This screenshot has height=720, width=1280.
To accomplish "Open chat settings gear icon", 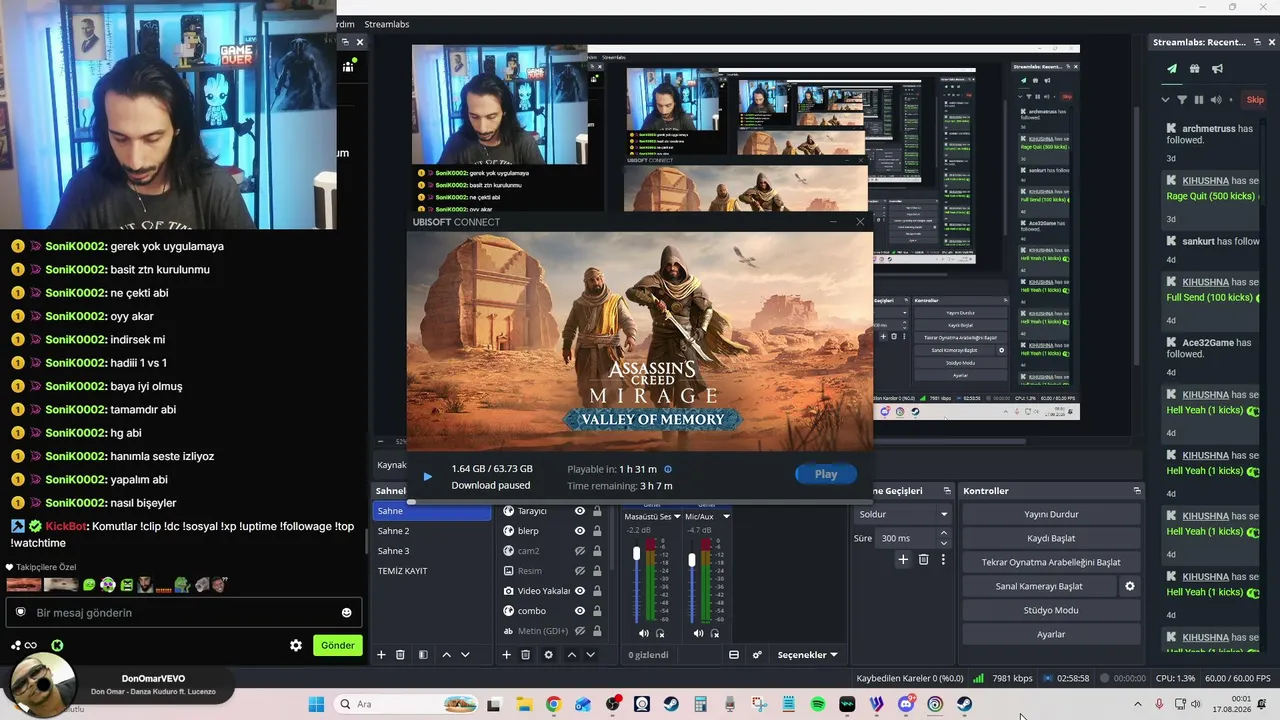I will tap(296, 646).
